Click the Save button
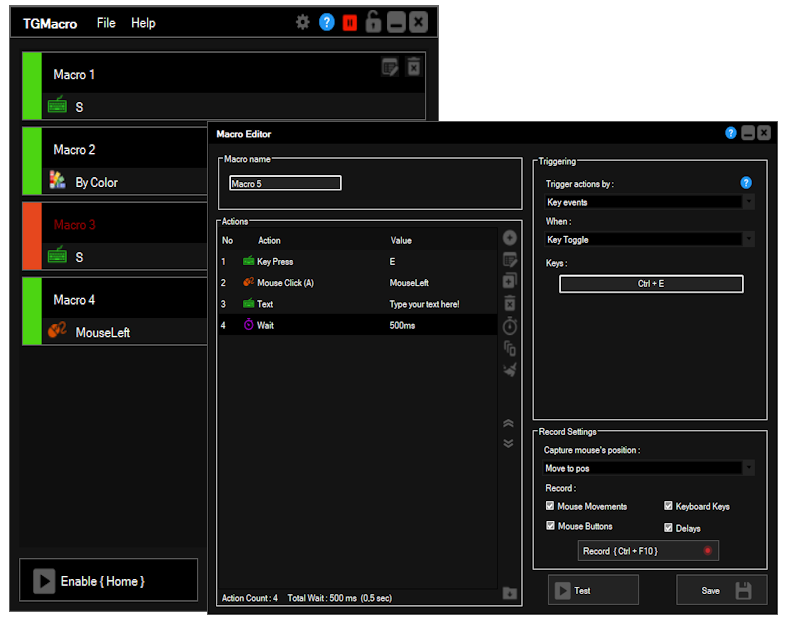 click(x=722, y=590)
